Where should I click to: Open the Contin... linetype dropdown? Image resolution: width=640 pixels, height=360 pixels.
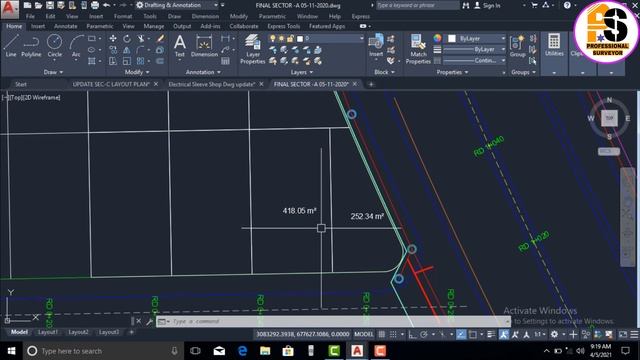pyautogui.click(x=475, y=60)
